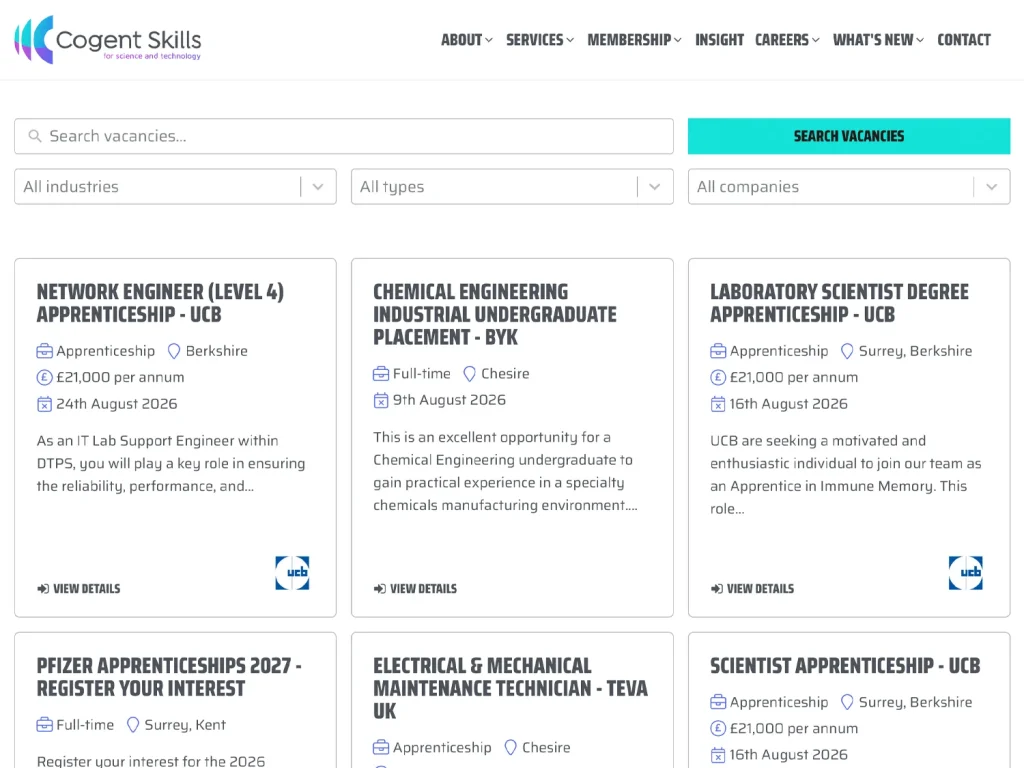Open the All industries dropdown
The width and height of the screenshot is (1024, 768).
[x=175, y=187]
